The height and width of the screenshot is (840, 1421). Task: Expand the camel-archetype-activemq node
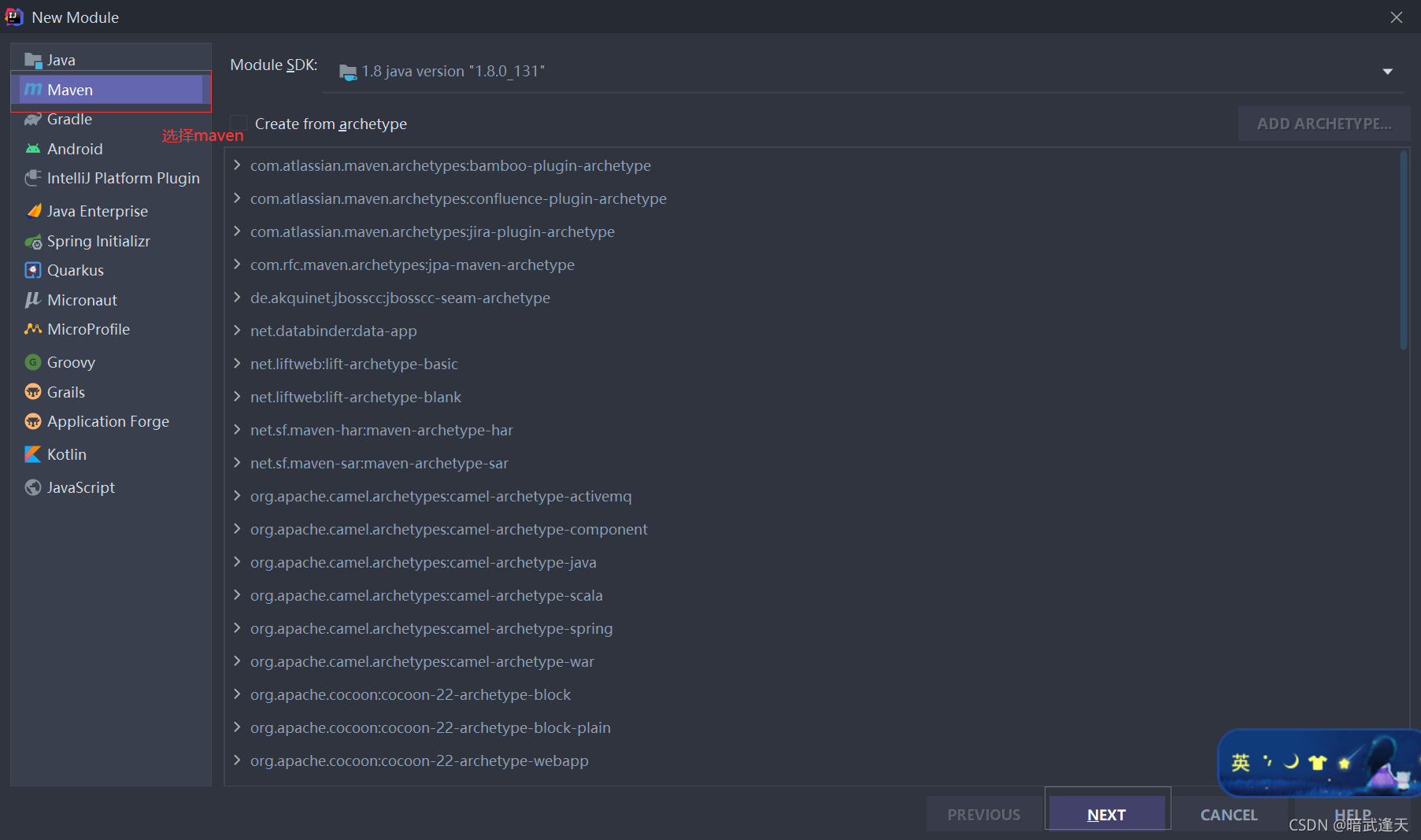(237, 496)
